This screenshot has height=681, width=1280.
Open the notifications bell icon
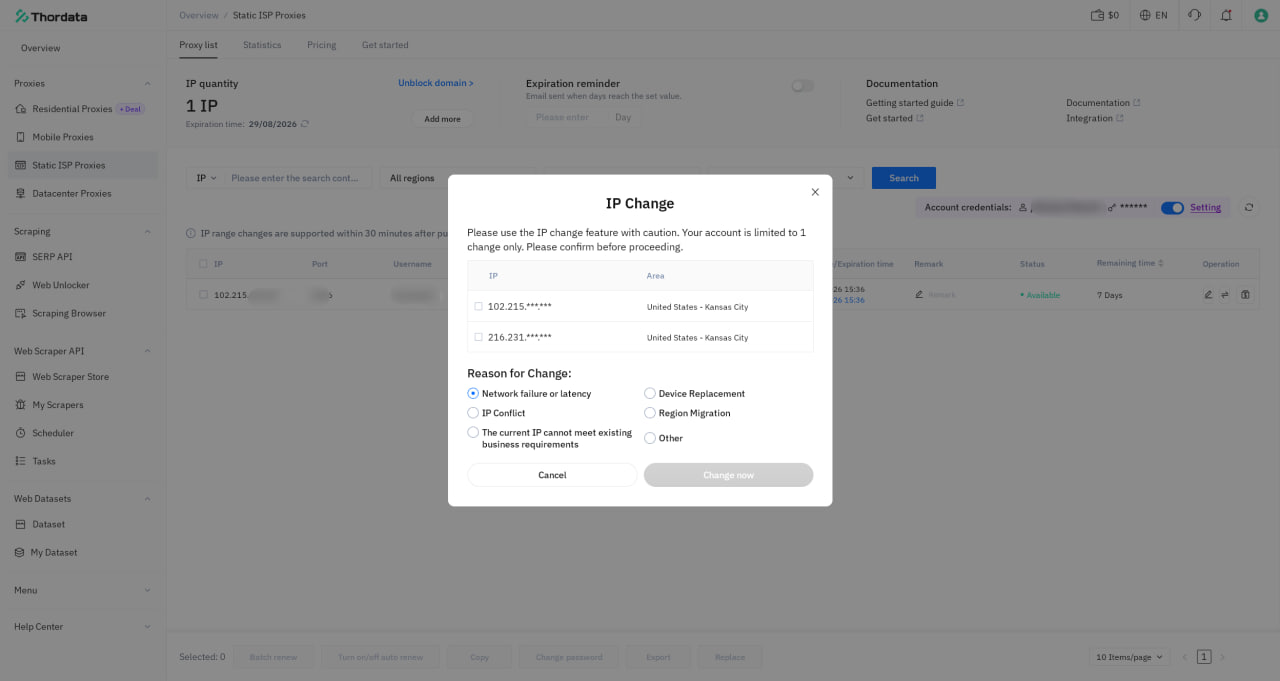[1225, 15]
